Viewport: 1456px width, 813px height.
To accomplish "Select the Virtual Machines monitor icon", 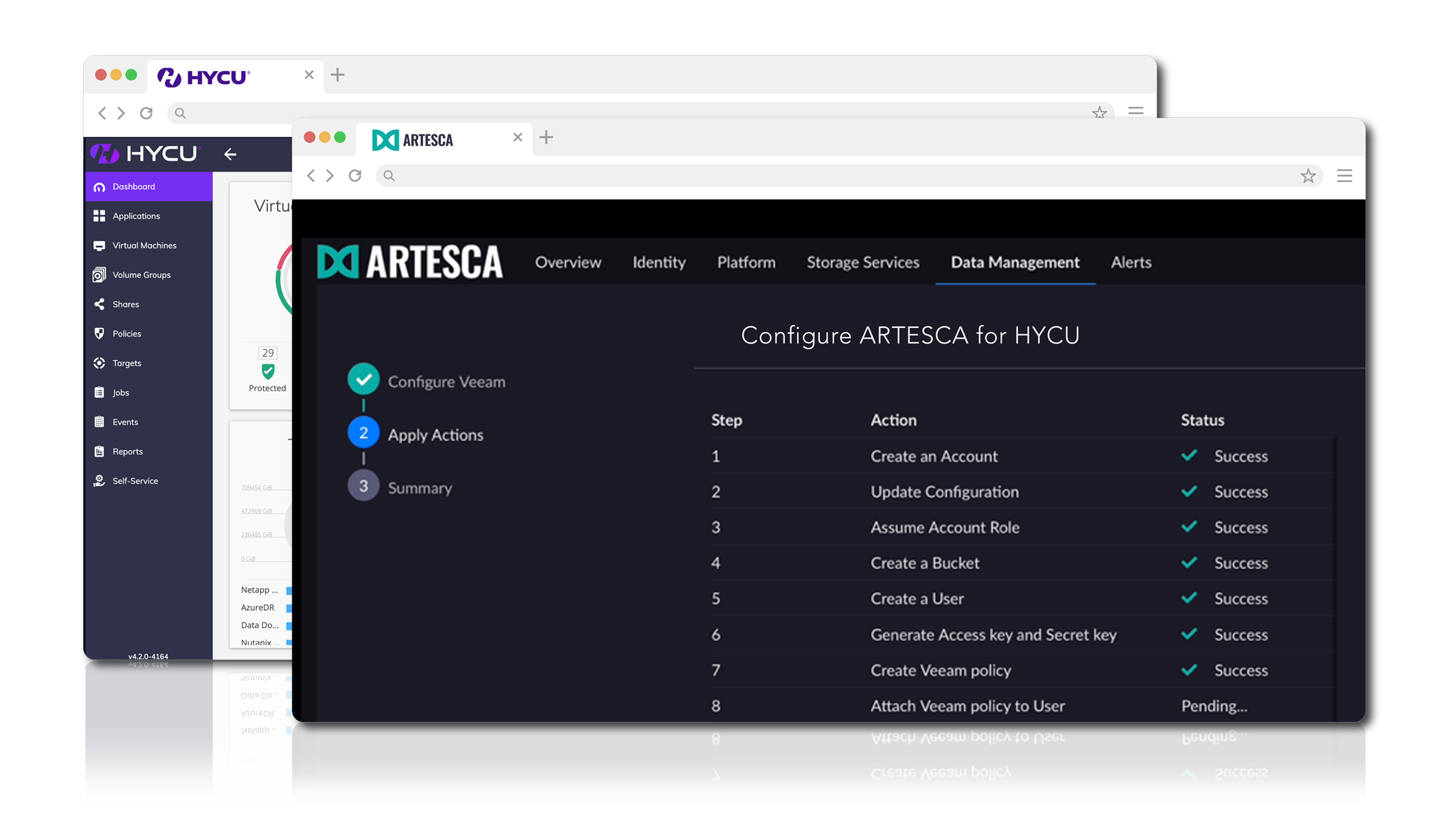I will pyautogui.click(x=100, y=245).
